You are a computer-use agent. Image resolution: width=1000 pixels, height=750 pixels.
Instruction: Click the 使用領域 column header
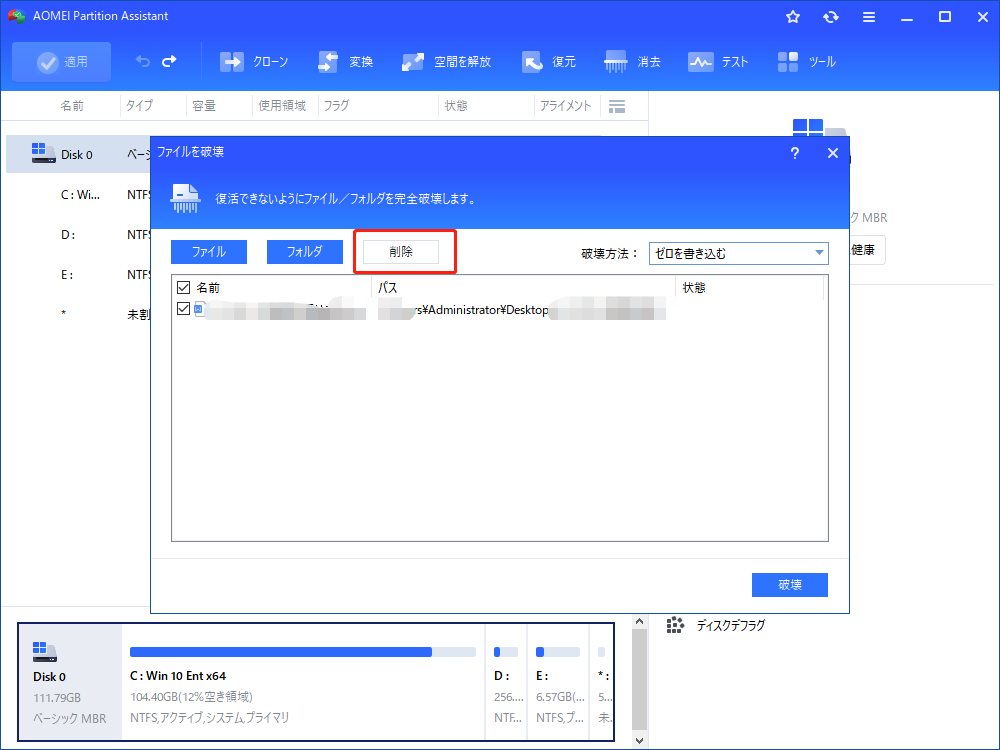tap(282, 106)
